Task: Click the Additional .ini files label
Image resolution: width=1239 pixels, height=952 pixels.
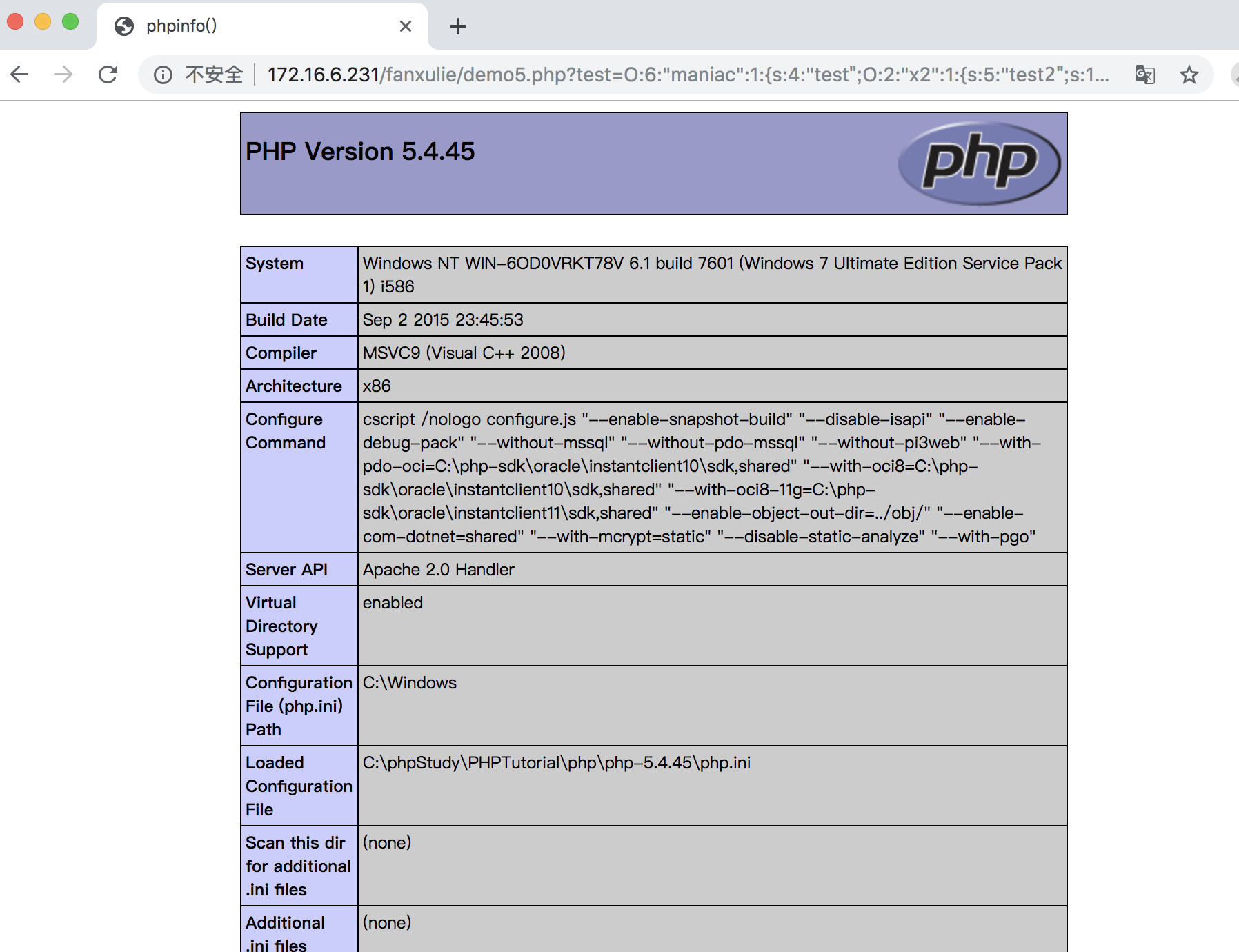Action: click(285, 933)
